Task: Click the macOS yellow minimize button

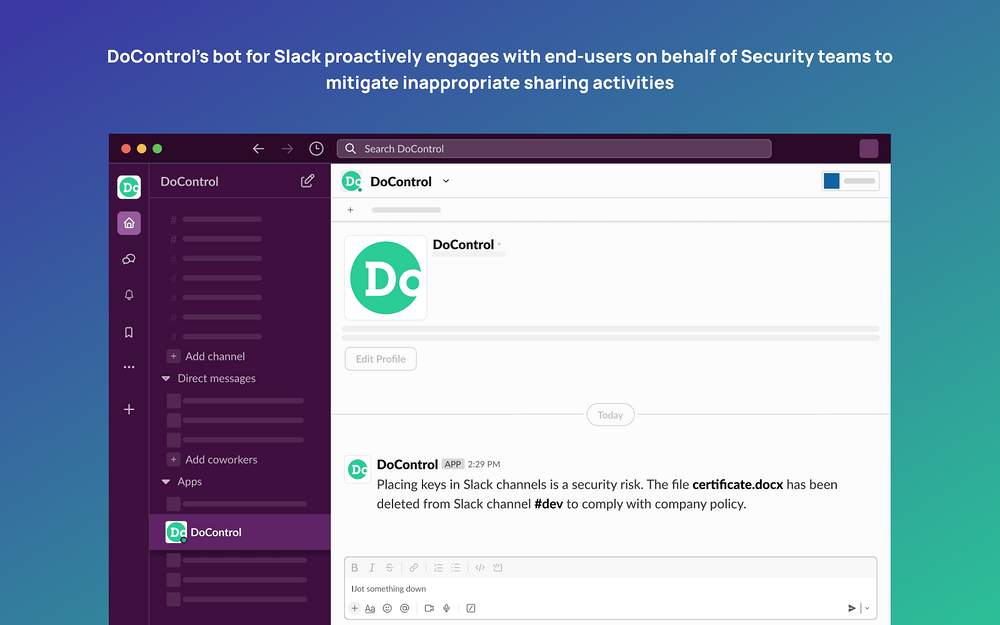Action: pyautogui.click(x=142, y=149)
